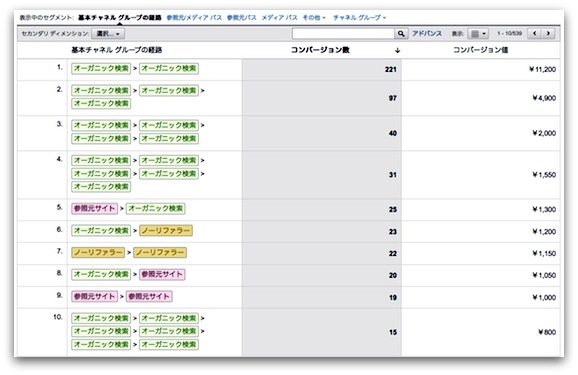
Task: Click conversion value ¥1,000
Action: 544,298
